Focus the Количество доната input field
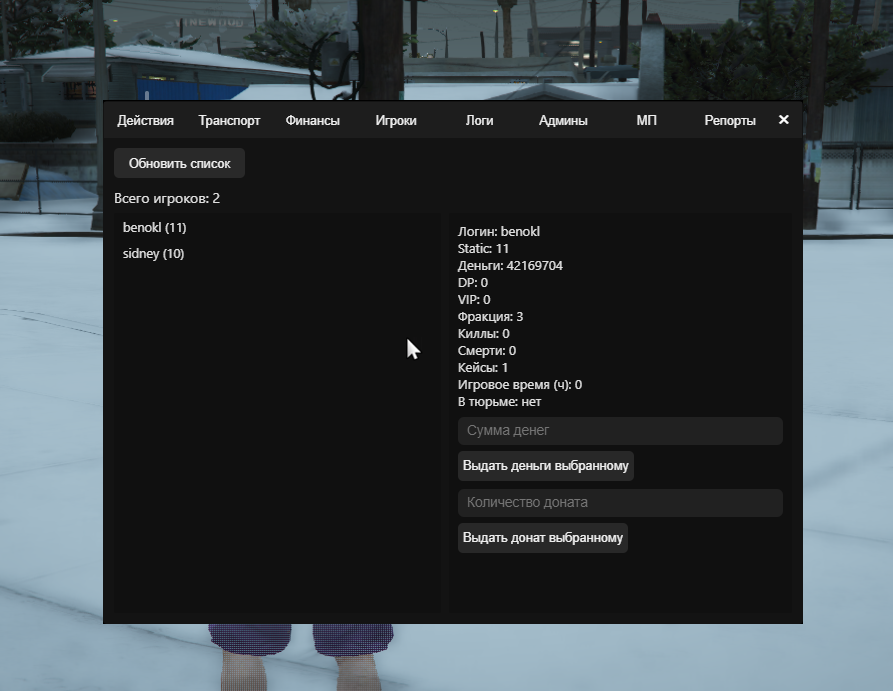This screenshot has height=691, width=893. (620, 502)
